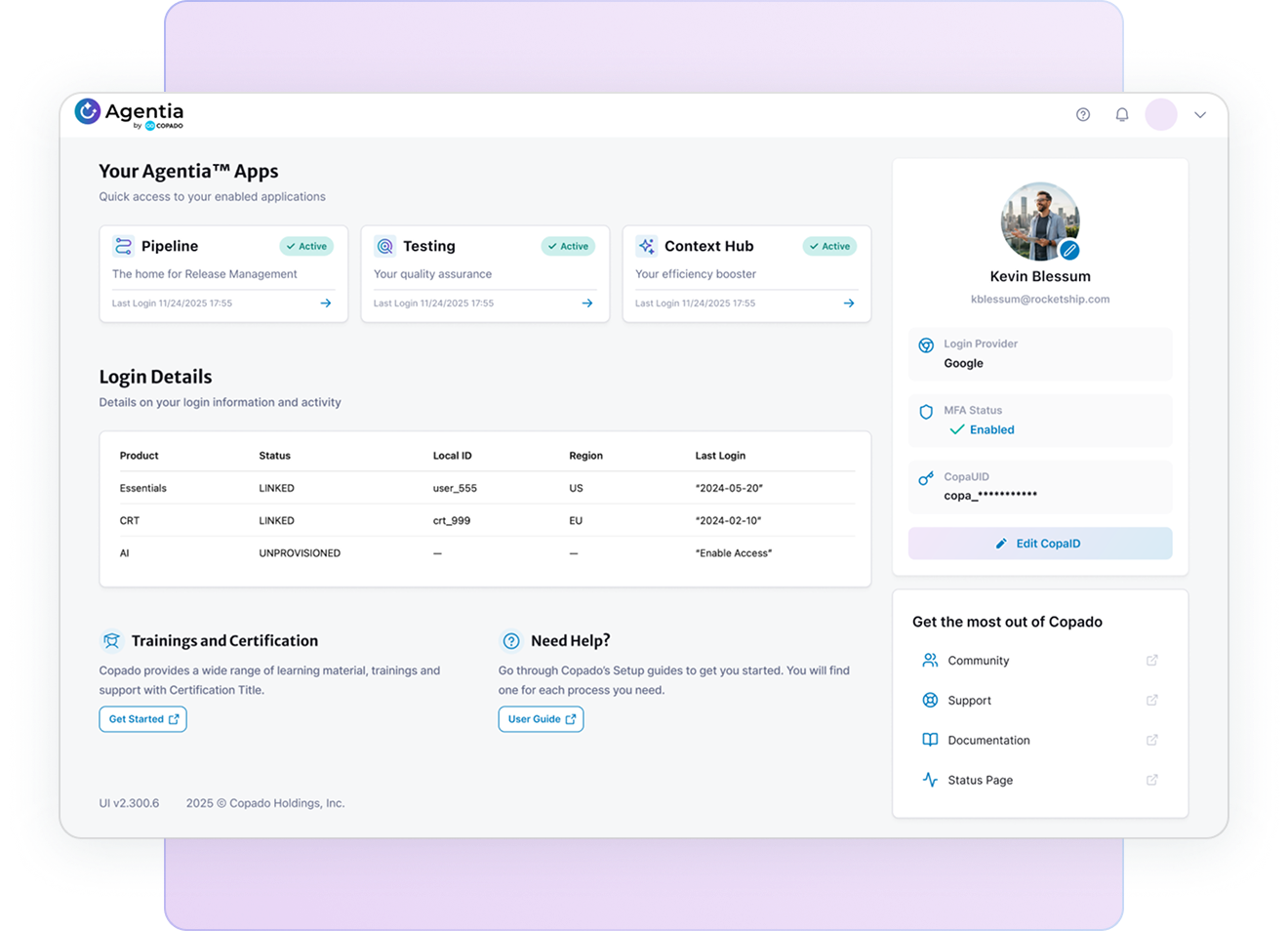Click the Context Hub card title
The height and width of the screenshot is (931, 1288).
click(x=708, y=246)
